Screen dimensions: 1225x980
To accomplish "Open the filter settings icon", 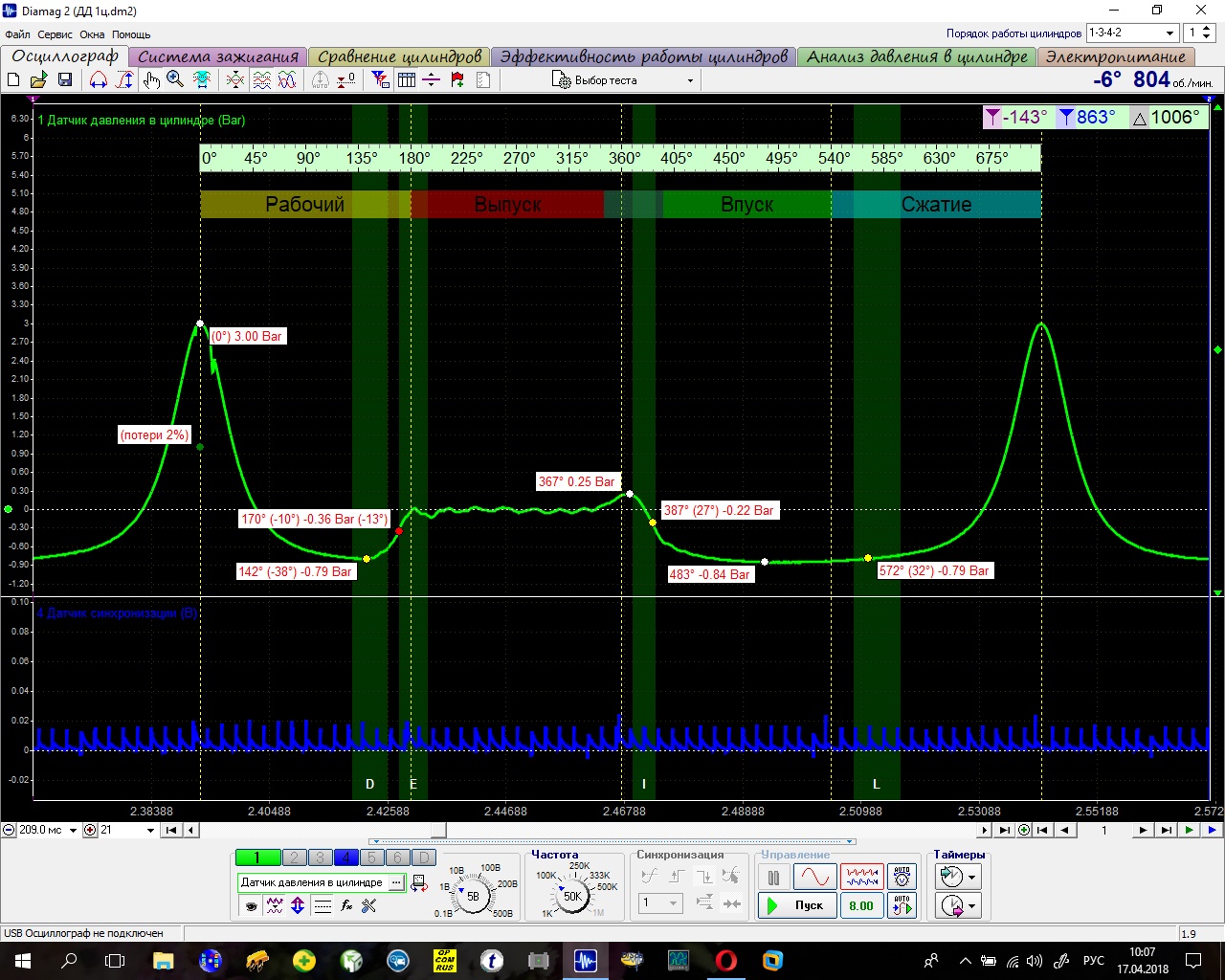I will (x=381, y=80).
